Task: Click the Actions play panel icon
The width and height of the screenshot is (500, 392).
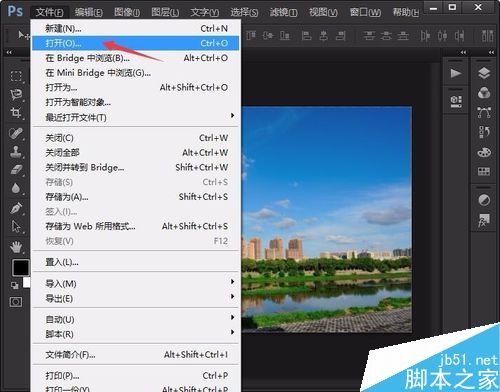Action: pos(456,73)
